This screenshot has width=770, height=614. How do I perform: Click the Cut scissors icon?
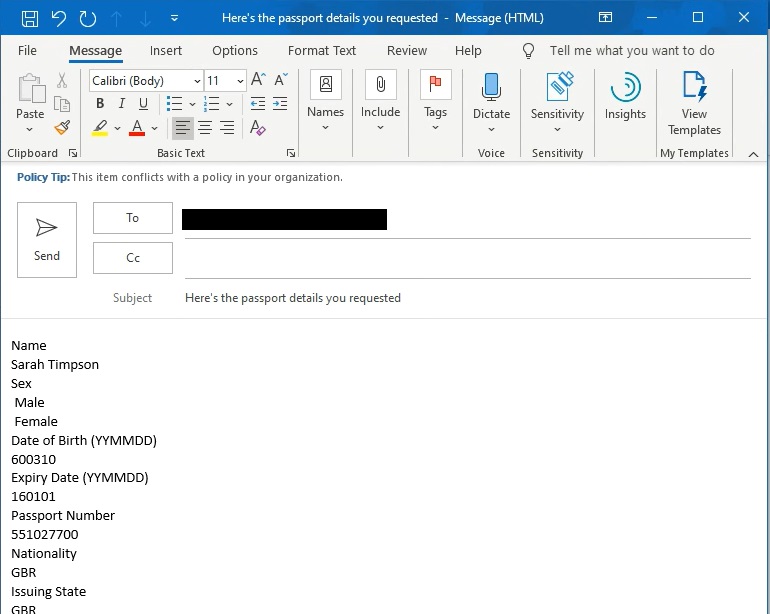(x=62, y=81)
